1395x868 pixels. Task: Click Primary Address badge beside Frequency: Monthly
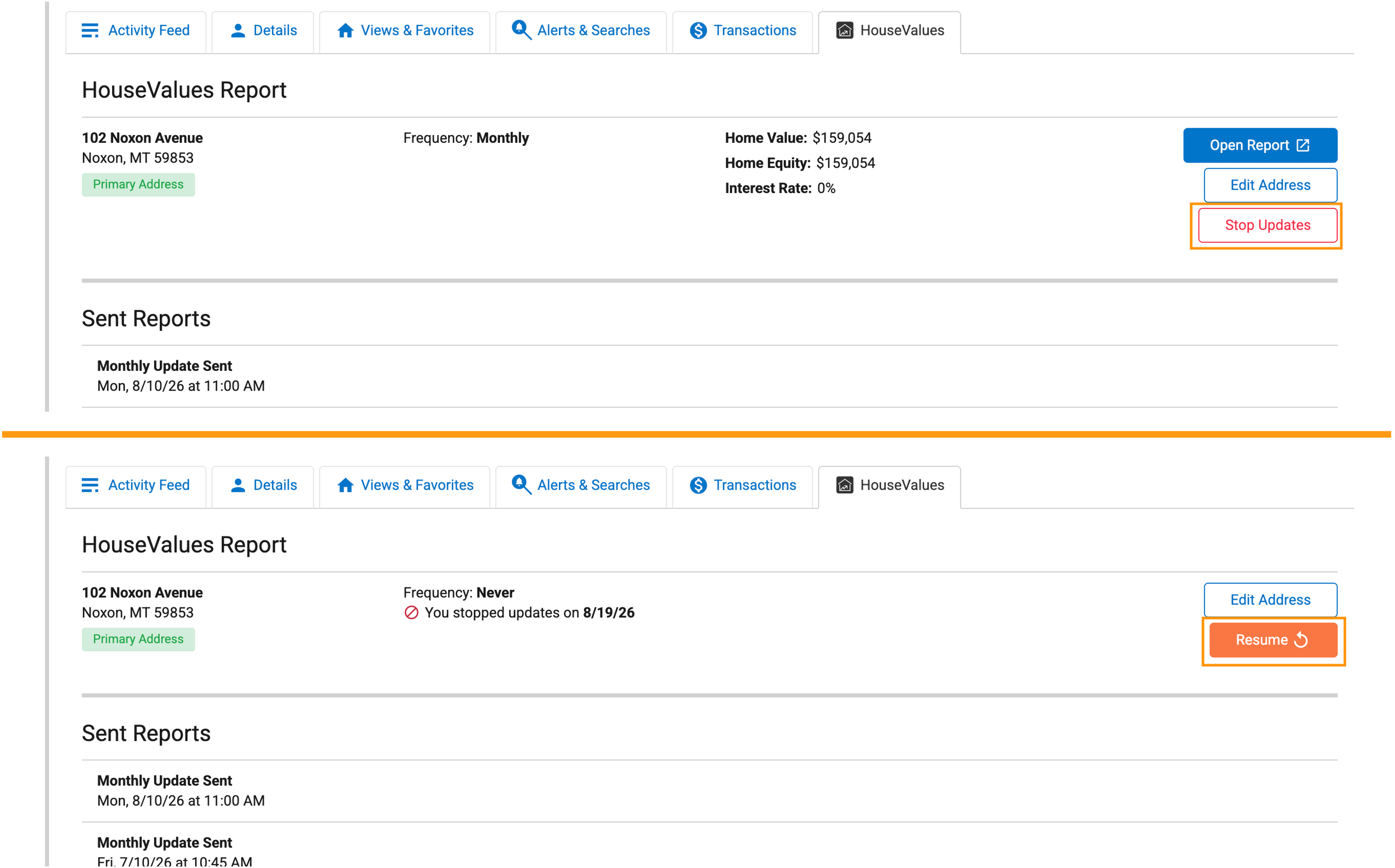pos(139,184)
